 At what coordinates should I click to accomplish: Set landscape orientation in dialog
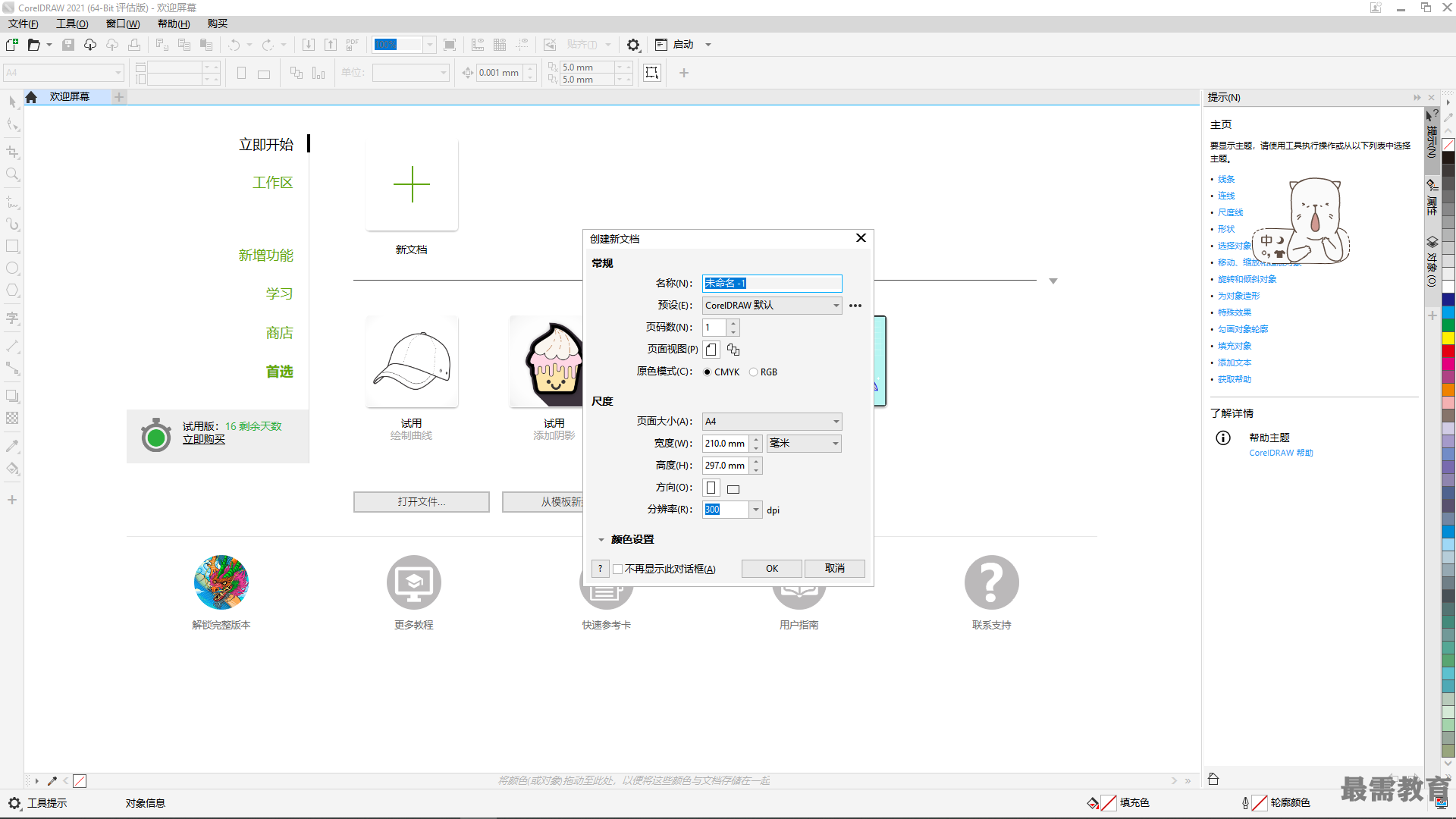(x=733, y=489)
